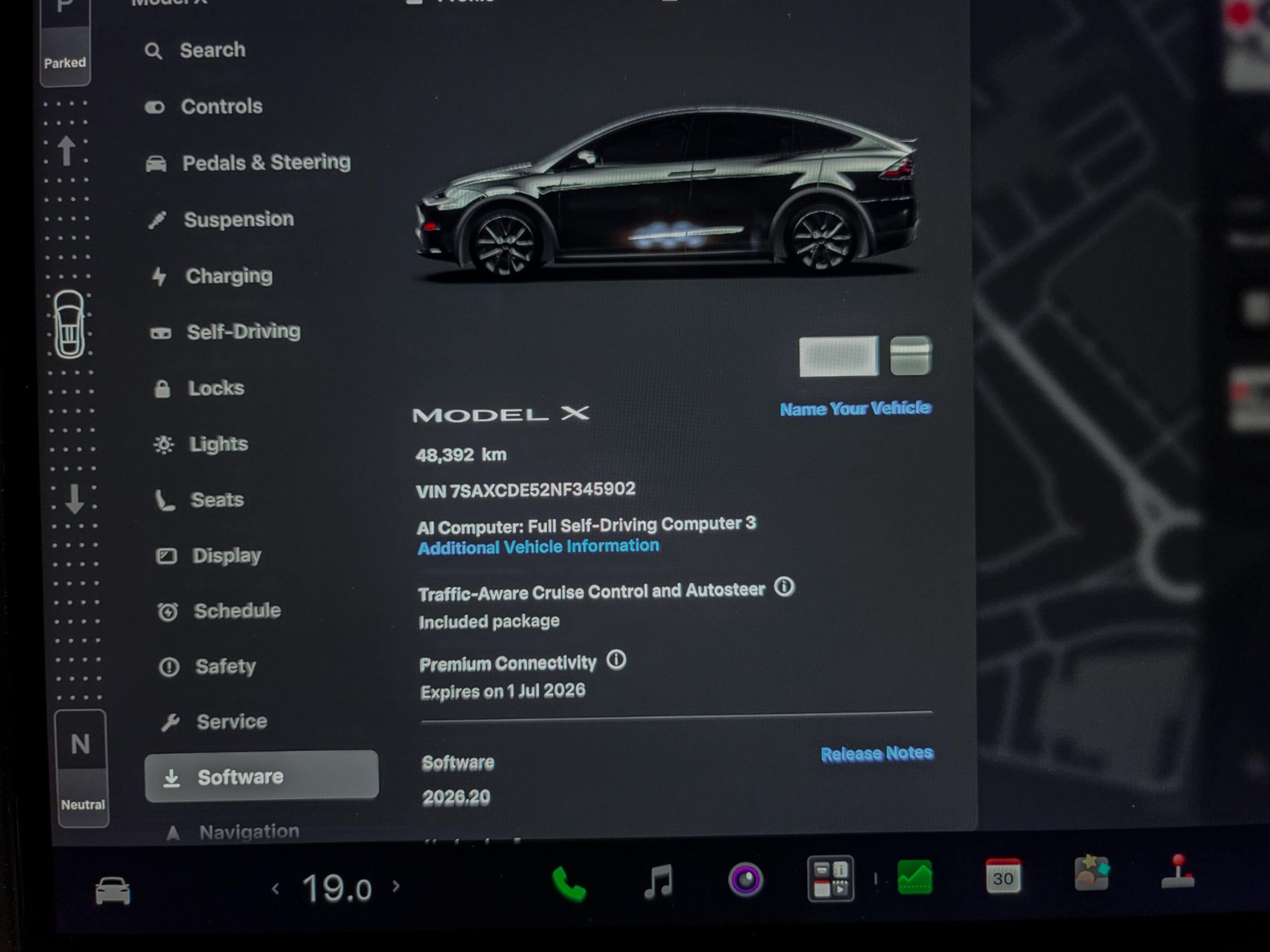Viewport: 1270px width, 952px height.
Task: Open the Schedule menu
Action: (x=219, y=611)
